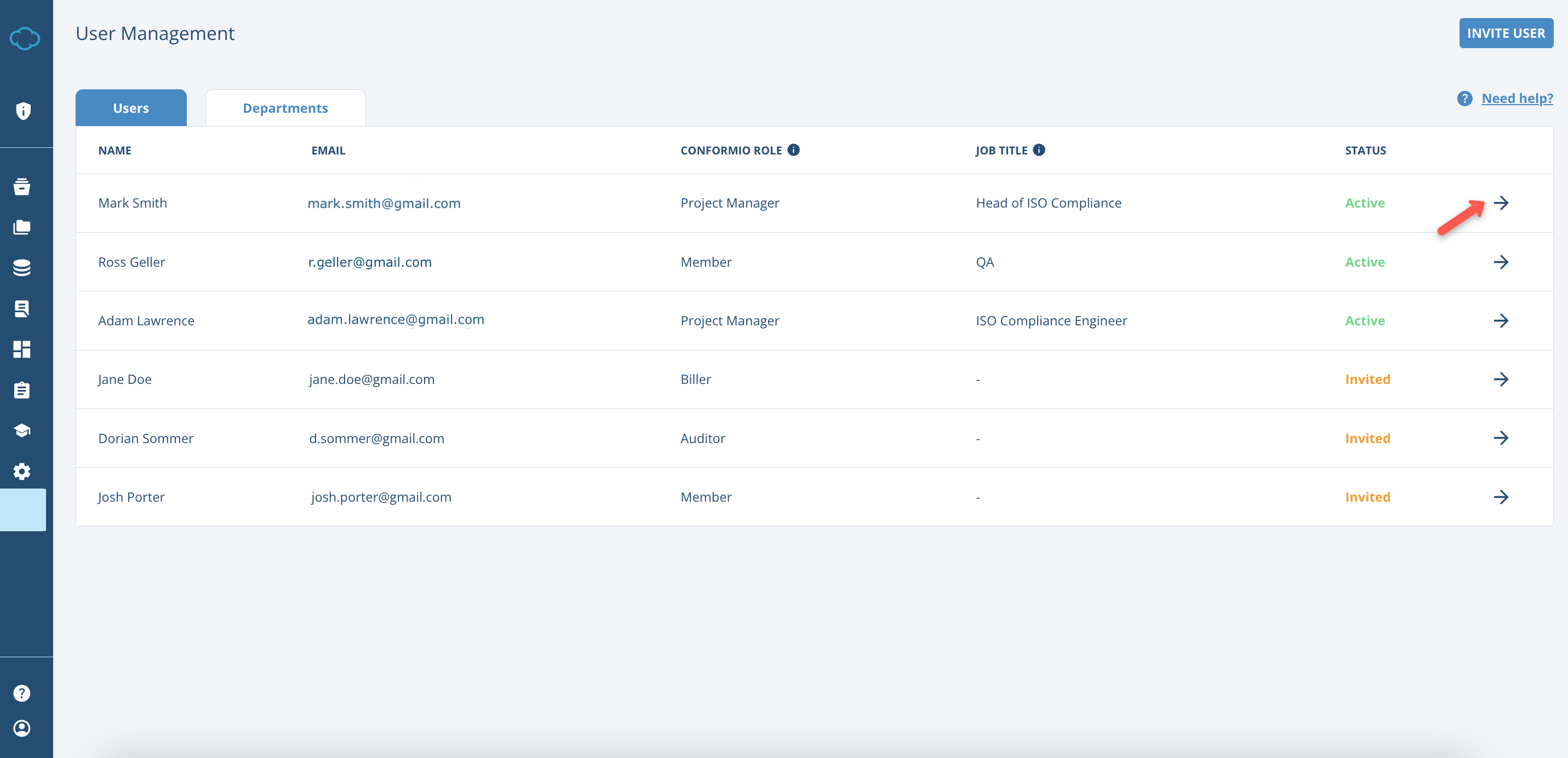Open details arrow for Josh Porter
The height and width of the screenshot is (758, 1568).
click(x=1502, y=497)
